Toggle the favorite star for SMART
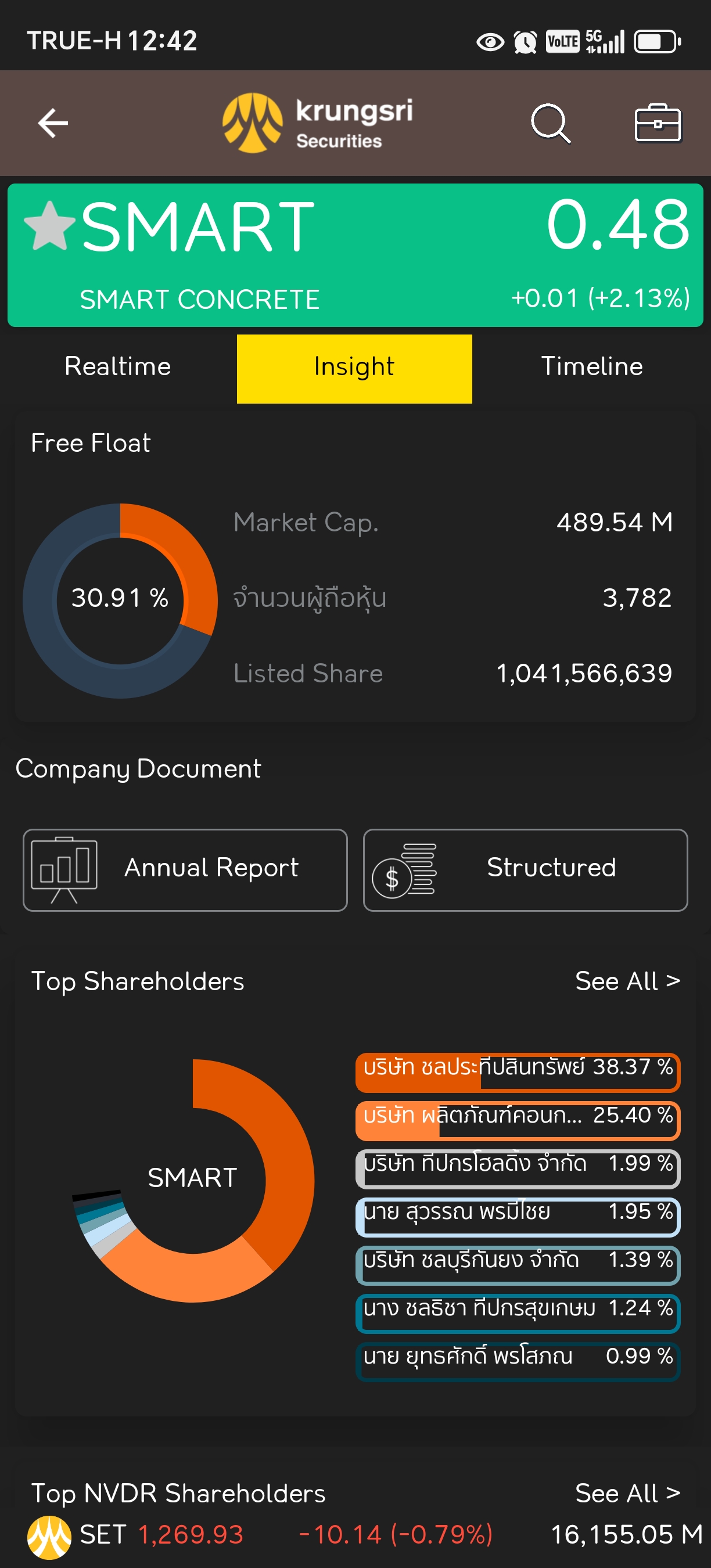This screenshot has width=711, height=1568. [x=49, y=226]
